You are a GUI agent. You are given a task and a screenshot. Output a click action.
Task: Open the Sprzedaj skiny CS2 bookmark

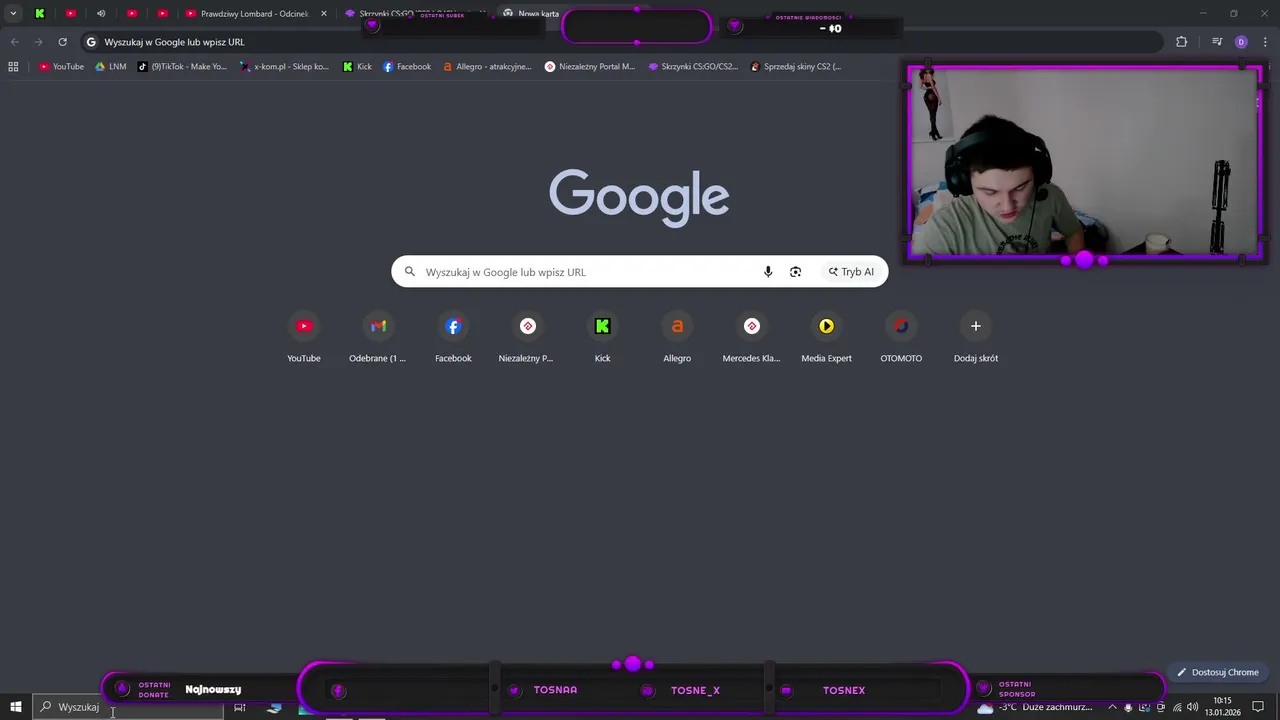click(796, 67)
